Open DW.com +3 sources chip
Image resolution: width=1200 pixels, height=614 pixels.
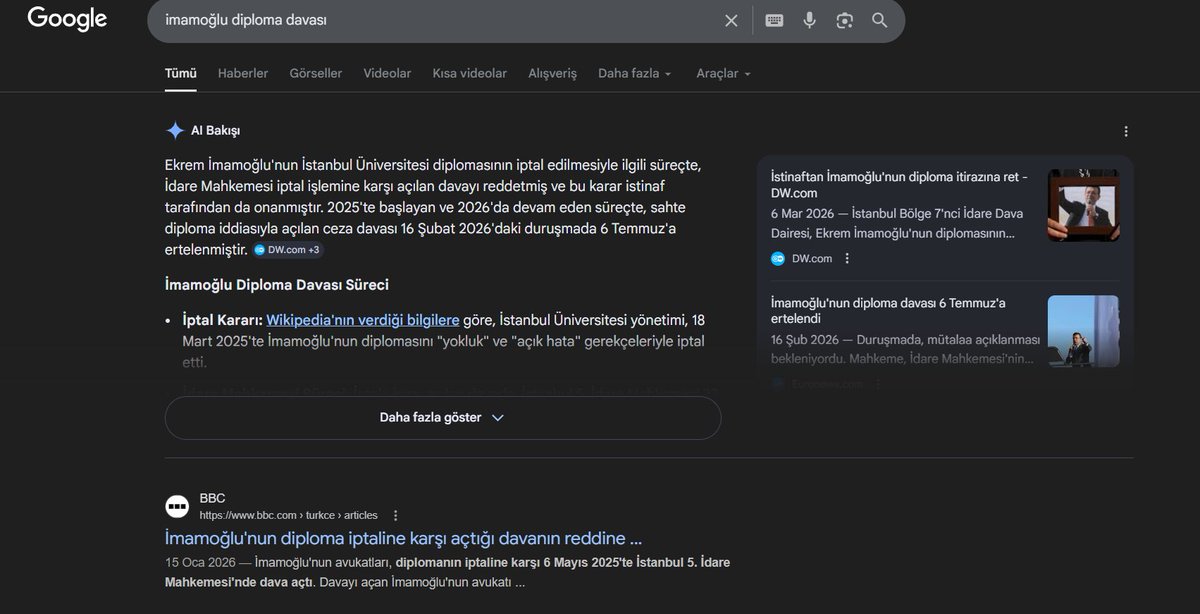click(287, 249)
